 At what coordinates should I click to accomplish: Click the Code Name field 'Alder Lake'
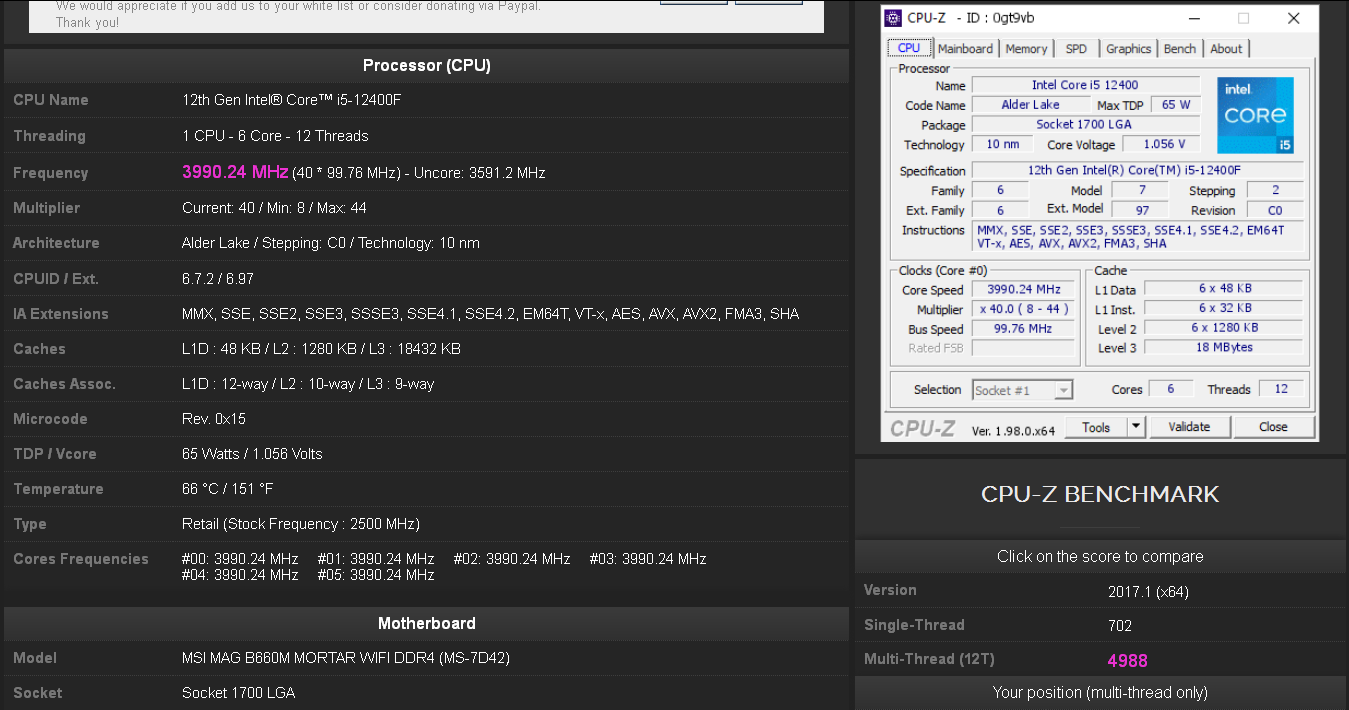[1031, 105]
